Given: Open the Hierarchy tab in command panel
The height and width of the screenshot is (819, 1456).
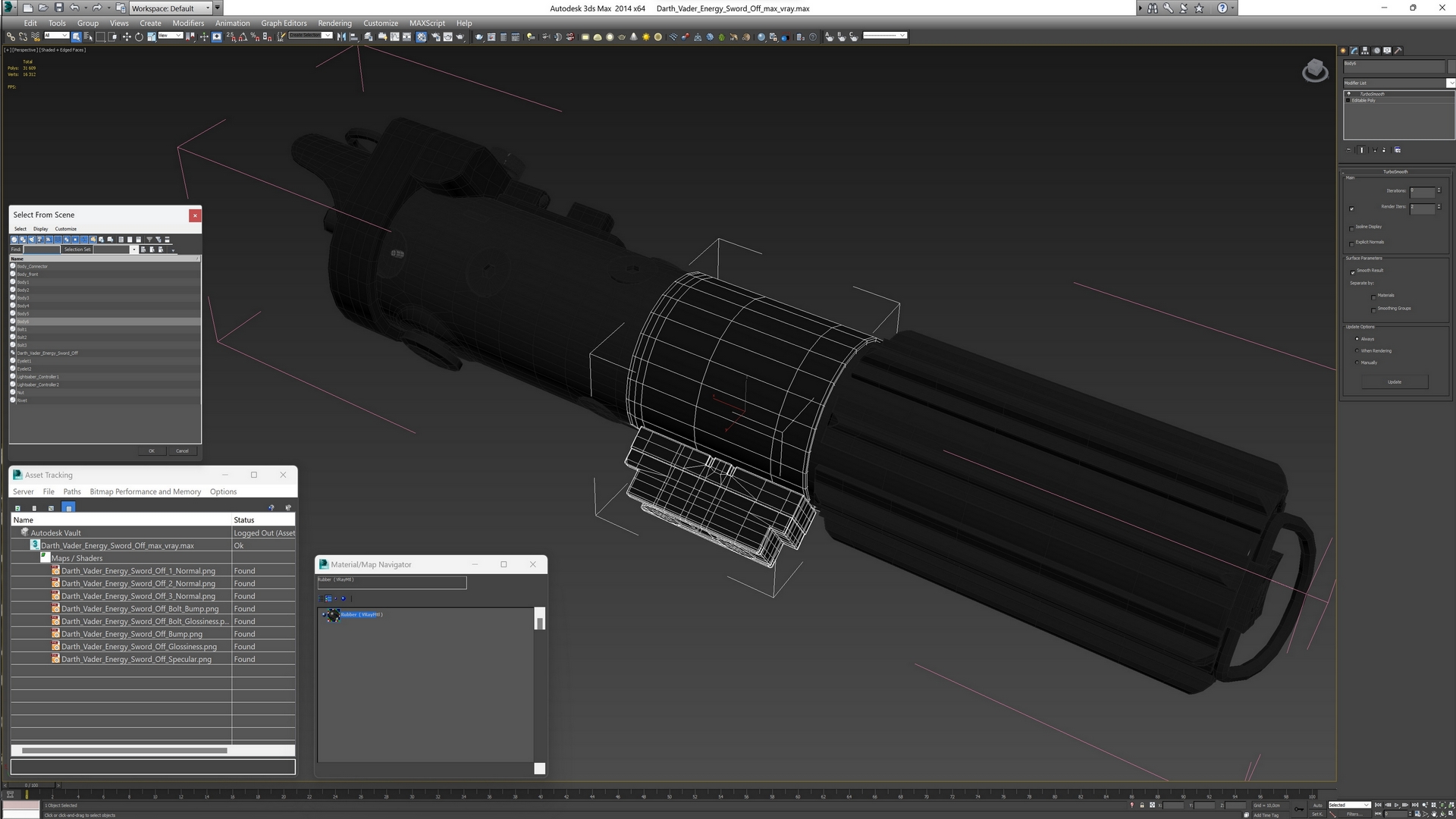Looking at the screenshot, I should click(1365, 51).
